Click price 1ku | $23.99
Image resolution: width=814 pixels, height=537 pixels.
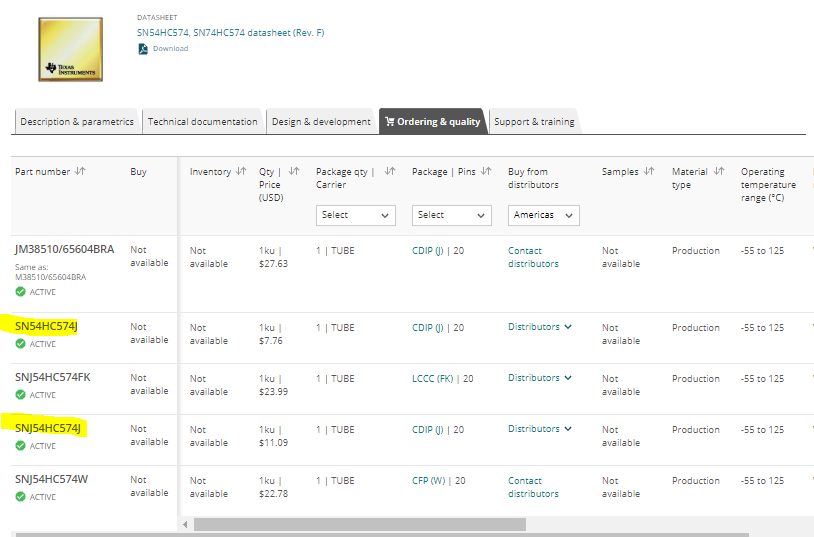click(x=273, y=385)
